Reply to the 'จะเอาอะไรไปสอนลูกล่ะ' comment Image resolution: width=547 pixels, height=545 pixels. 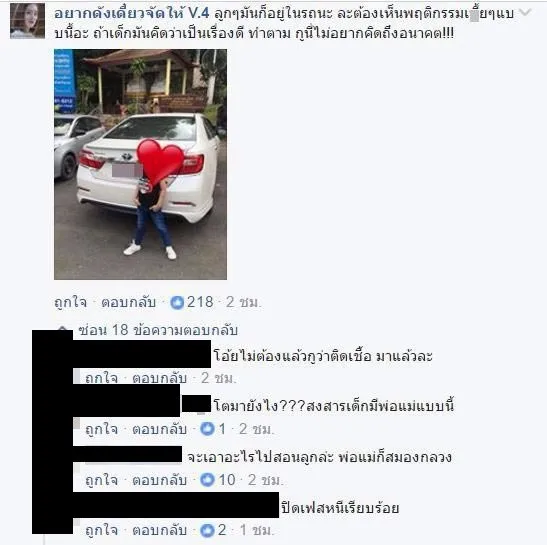(159, 480)
